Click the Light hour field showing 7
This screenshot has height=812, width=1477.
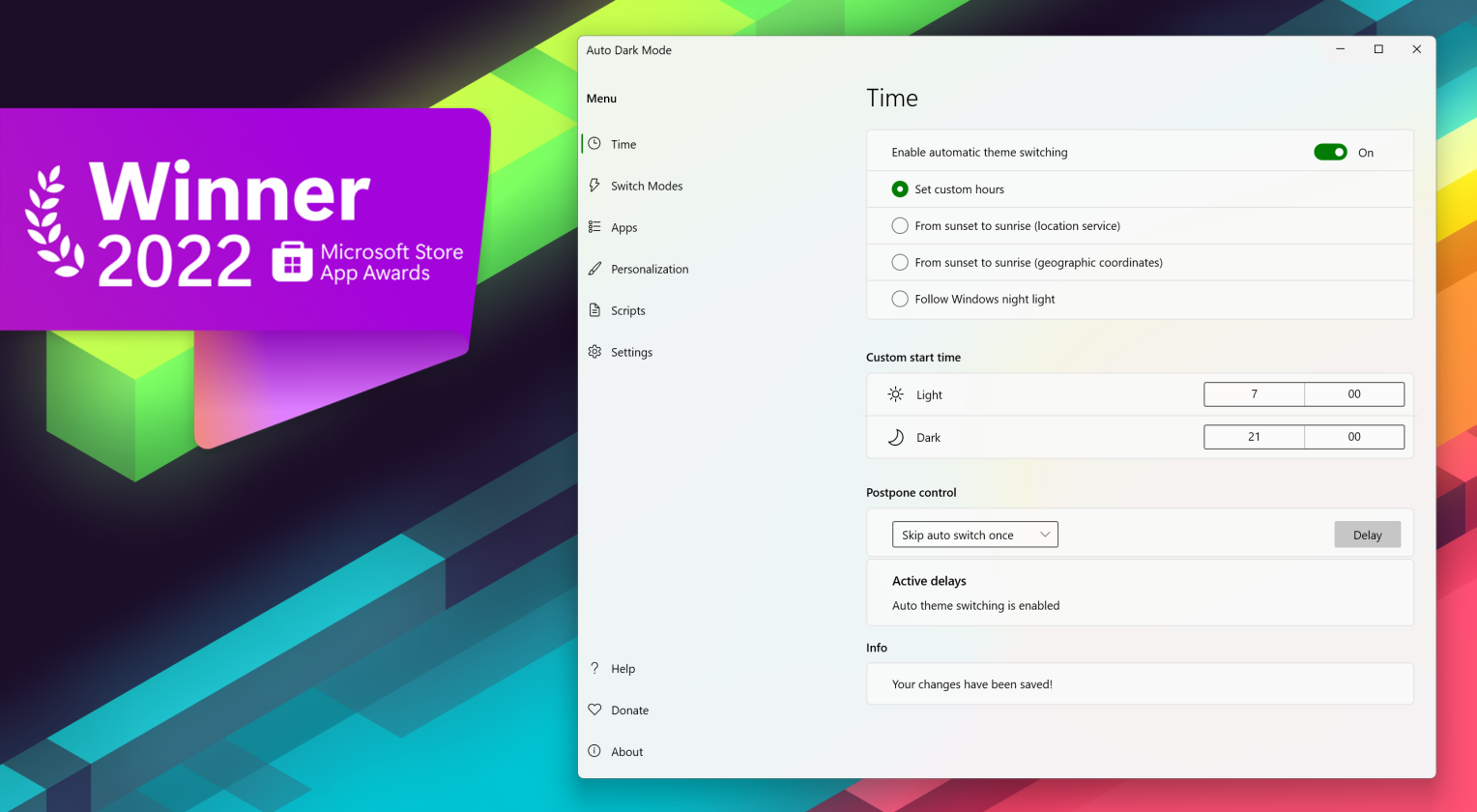point(1254,394)
